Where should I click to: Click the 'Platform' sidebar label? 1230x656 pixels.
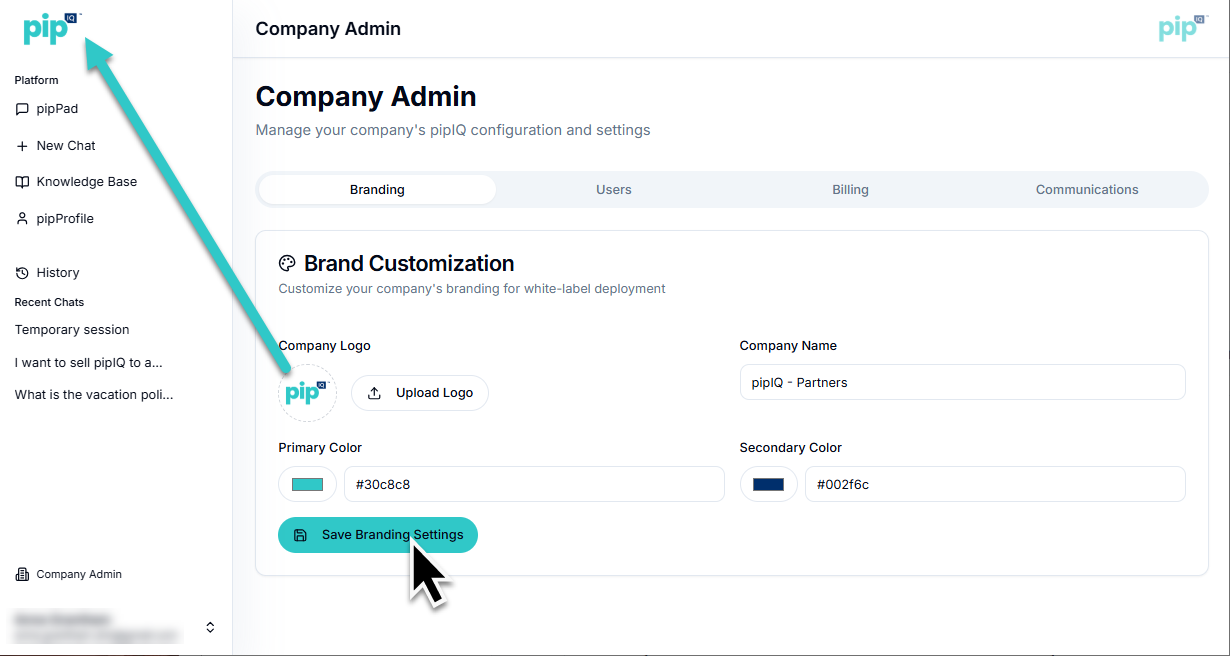click(36, 80)
